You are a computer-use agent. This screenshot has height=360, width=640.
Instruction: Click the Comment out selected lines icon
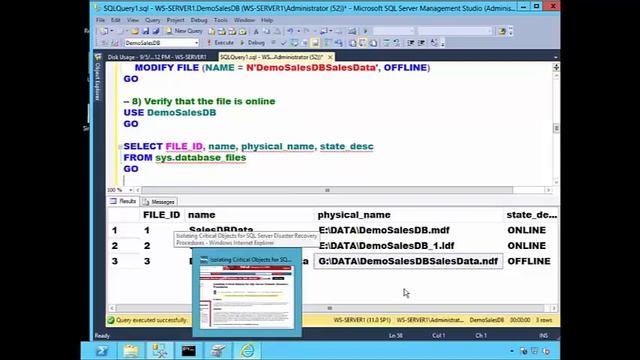pos(387,42)
